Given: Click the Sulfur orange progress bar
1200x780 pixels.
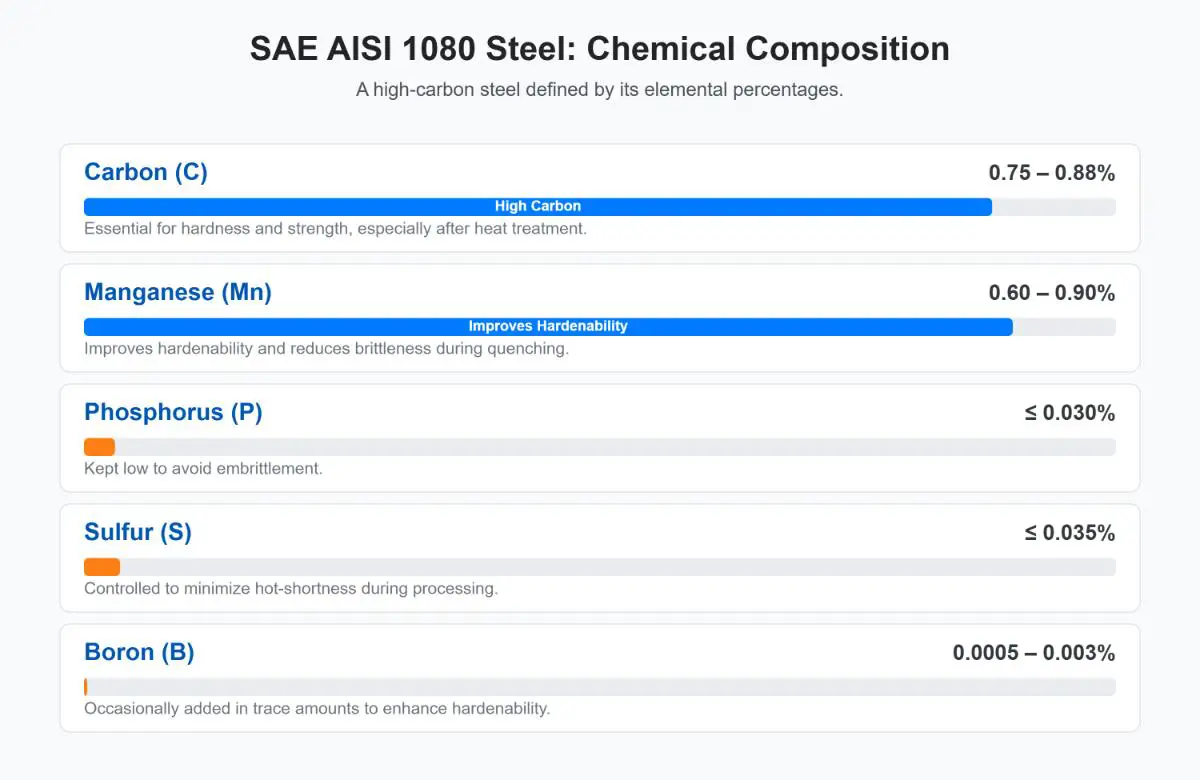Looking at the screenshot, I should pyautogui.click(x=102, y=566).
